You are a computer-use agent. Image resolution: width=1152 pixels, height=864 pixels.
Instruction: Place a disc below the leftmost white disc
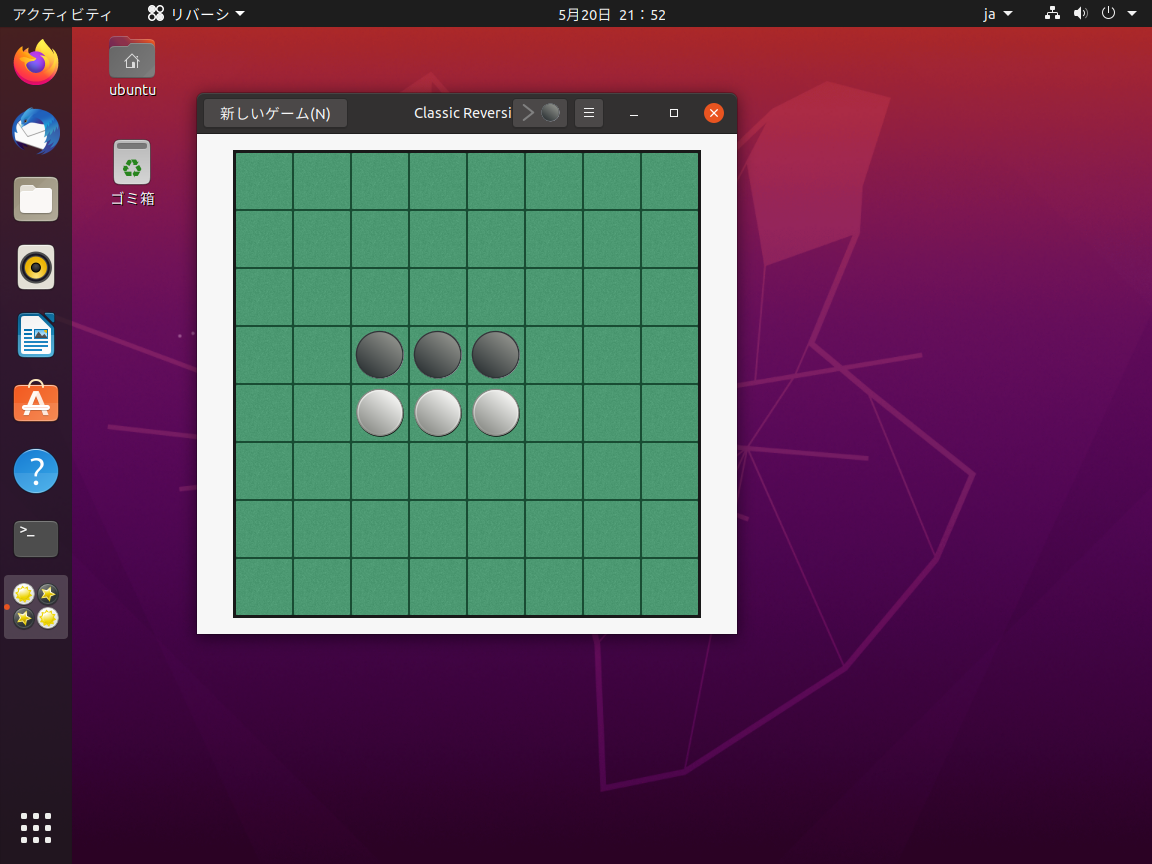380,471
